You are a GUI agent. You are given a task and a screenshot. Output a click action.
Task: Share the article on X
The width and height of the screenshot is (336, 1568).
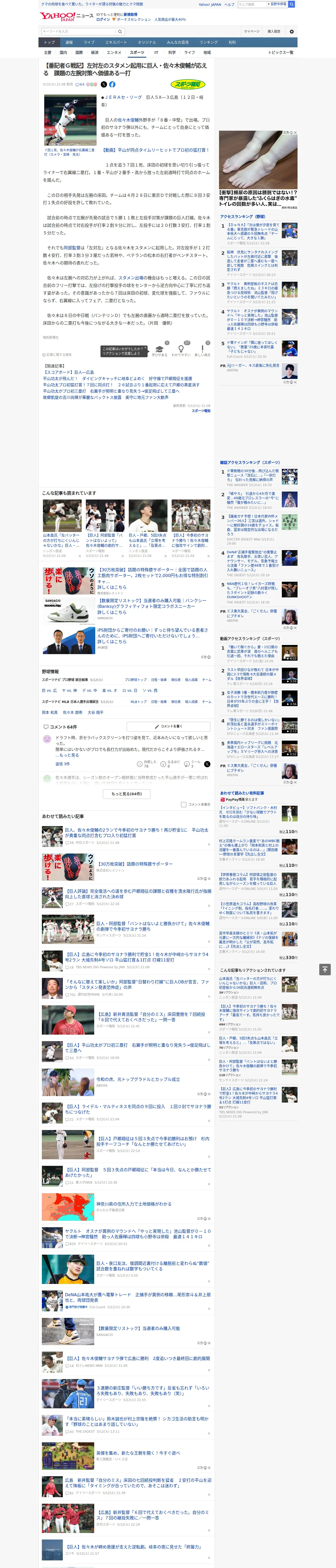(x=104, y=85)
